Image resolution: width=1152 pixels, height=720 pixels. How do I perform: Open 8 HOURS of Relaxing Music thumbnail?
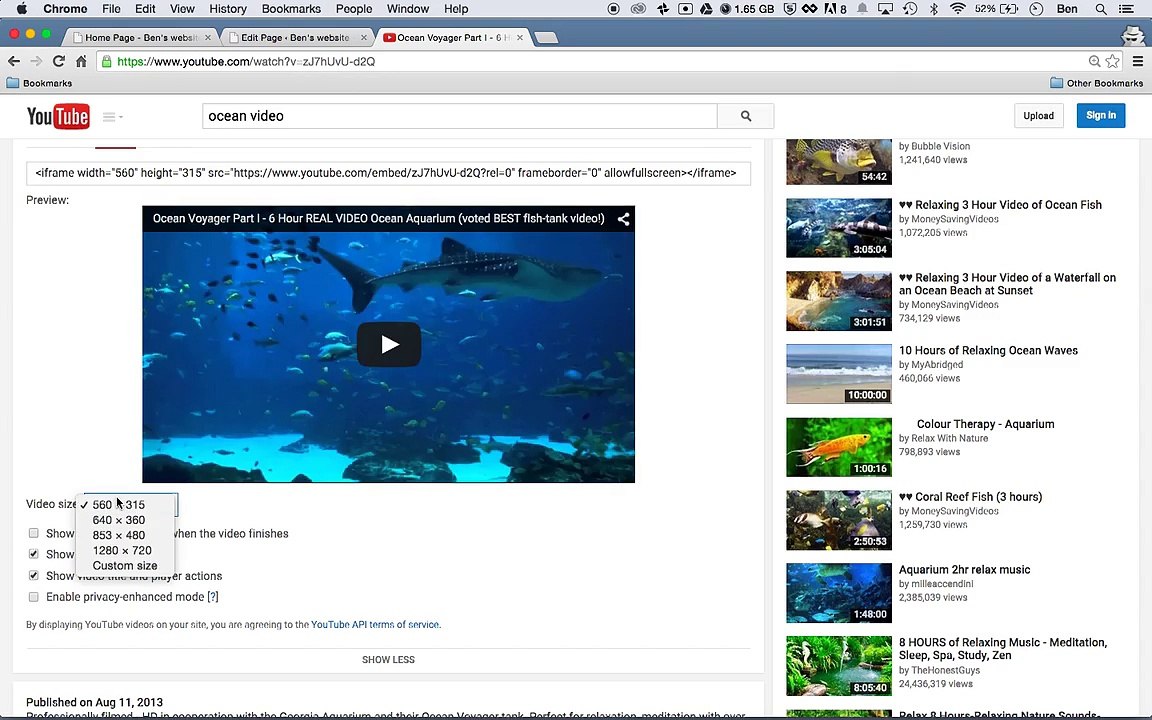tap(838, 666)
